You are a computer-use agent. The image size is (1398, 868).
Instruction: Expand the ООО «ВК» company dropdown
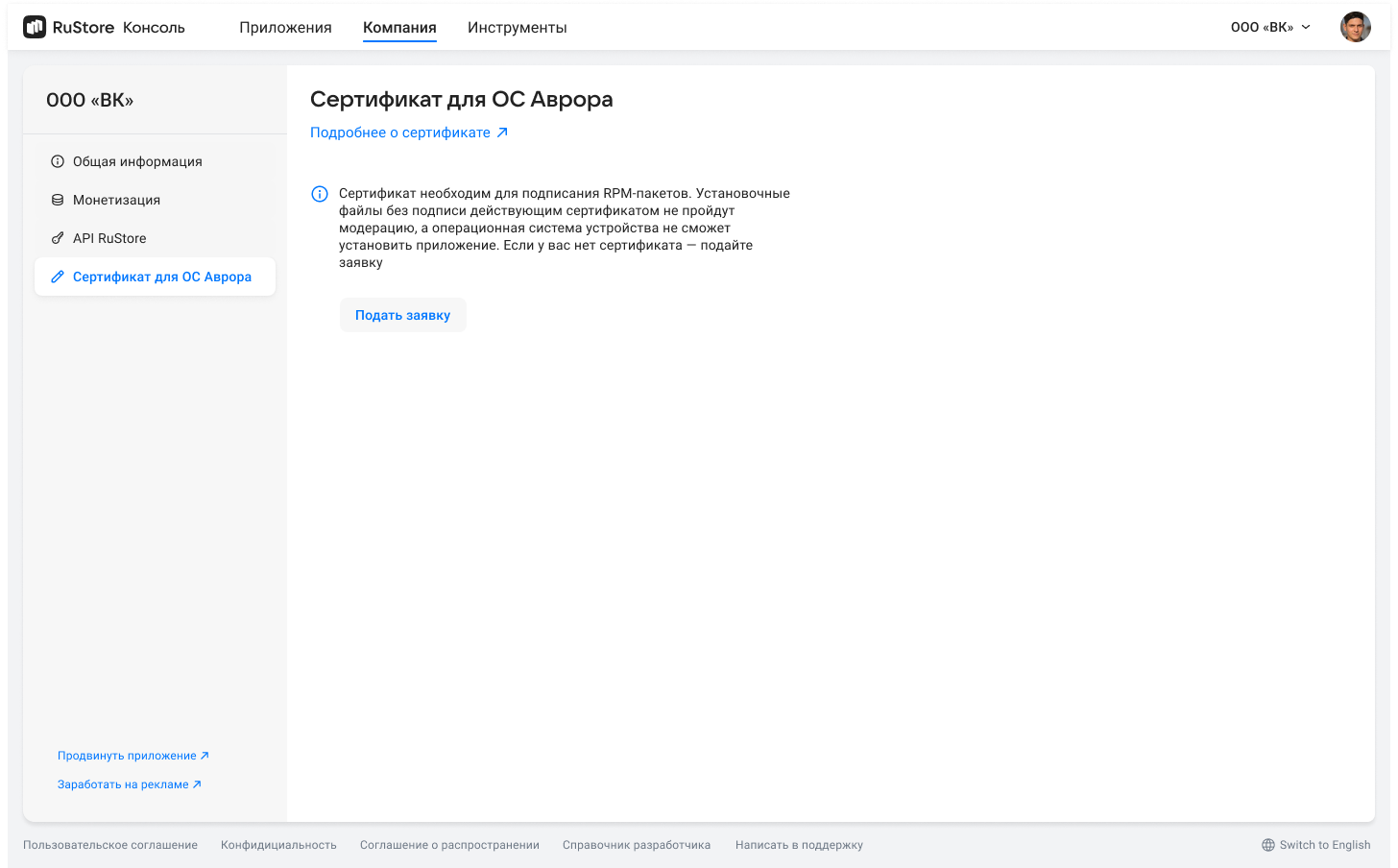(1270, 27)
